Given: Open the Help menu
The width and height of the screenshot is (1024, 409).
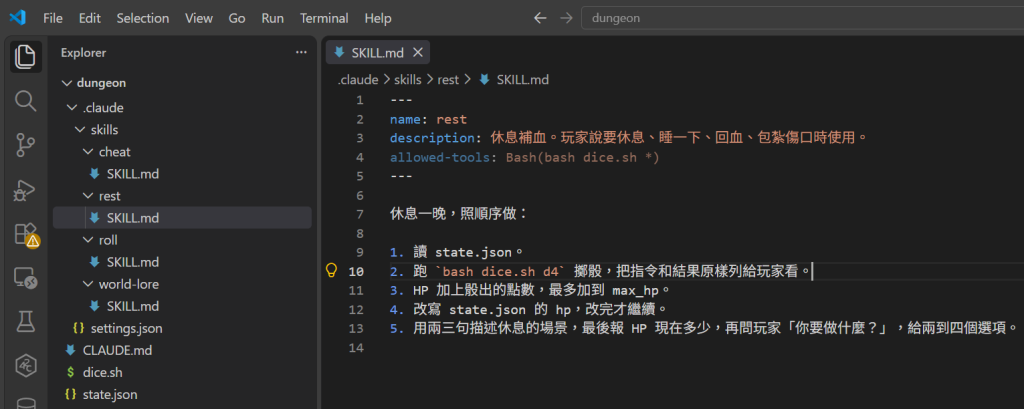Looking at the screenshot, I should pyautogui.click(x=377, y=18).
